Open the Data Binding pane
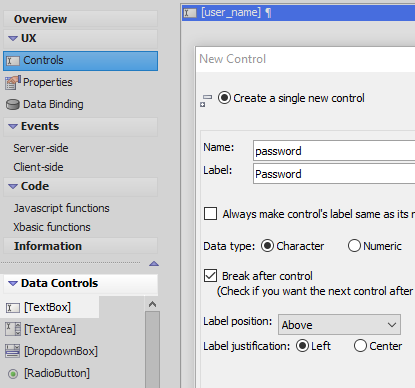Viewport: 415px width, 388px height. (45, 104)
